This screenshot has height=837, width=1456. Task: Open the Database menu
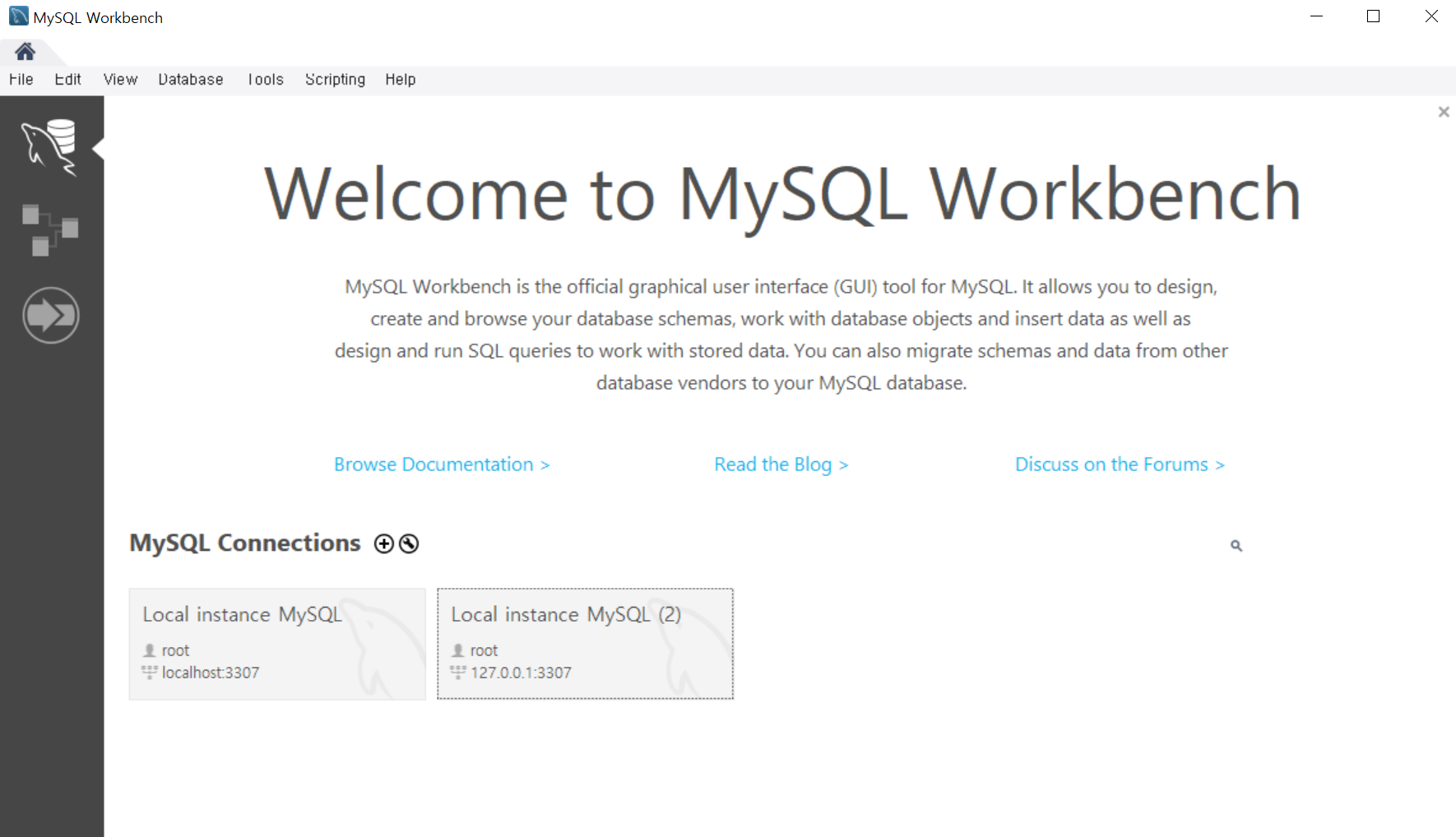(191, 80)
